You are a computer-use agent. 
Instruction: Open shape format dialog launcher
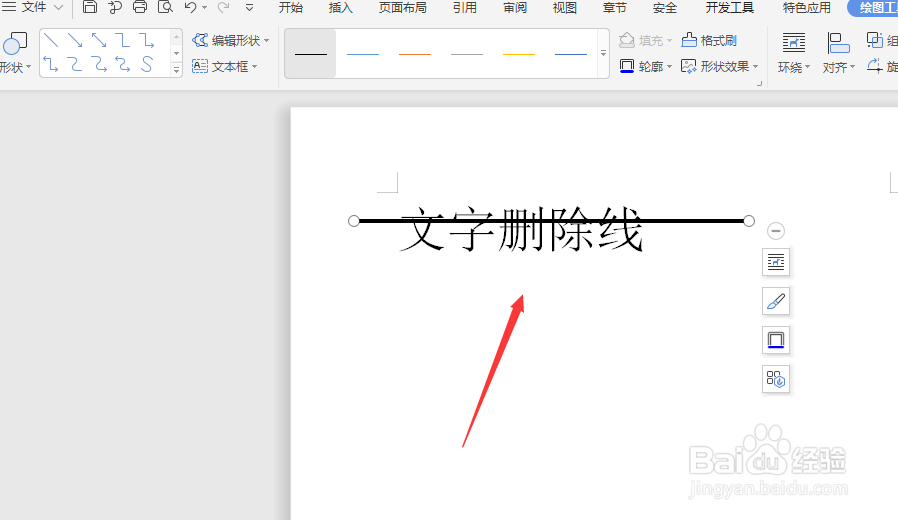759,84
